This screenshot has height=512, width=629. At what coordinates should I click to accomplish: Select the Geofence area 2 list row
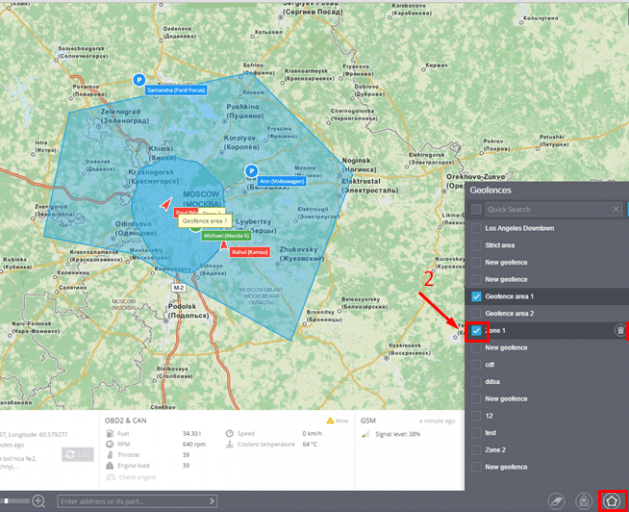pos(547,313)
